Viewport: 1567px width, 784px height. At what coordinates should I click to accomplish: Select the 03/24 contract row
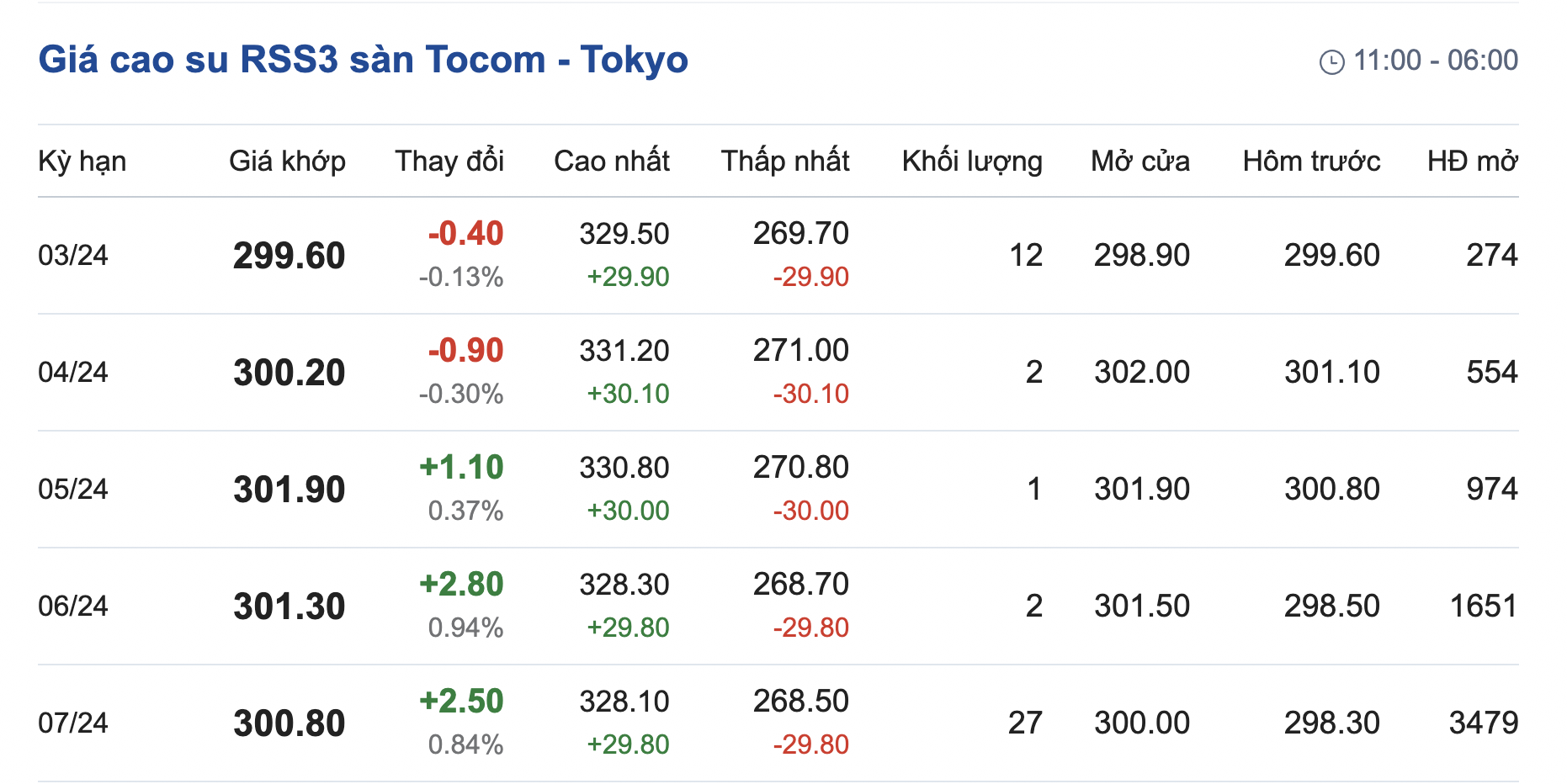[73, 255]
